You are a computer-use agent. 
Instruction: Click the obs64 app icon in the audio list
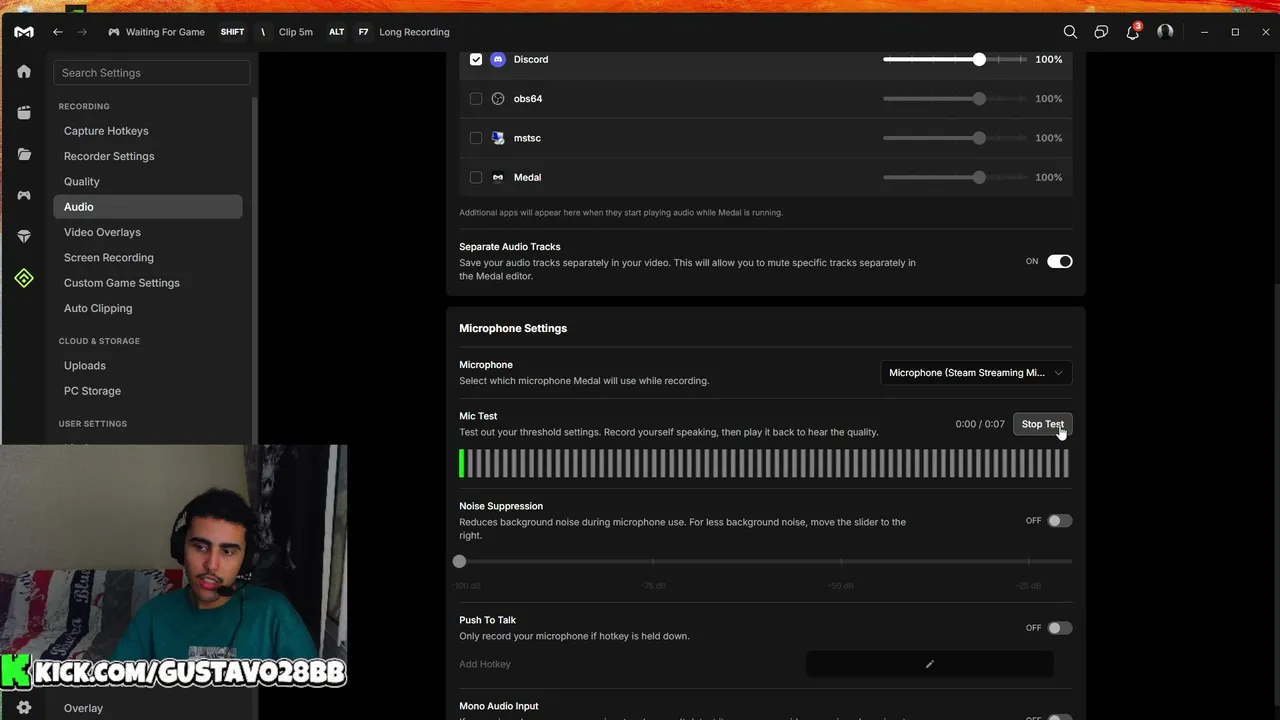(x=498, y=99)
